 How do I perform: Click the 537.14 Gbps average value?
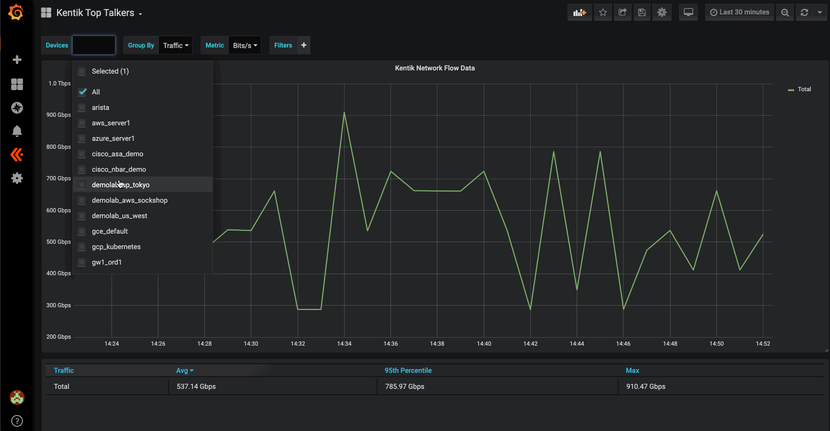tap(196, 387)
